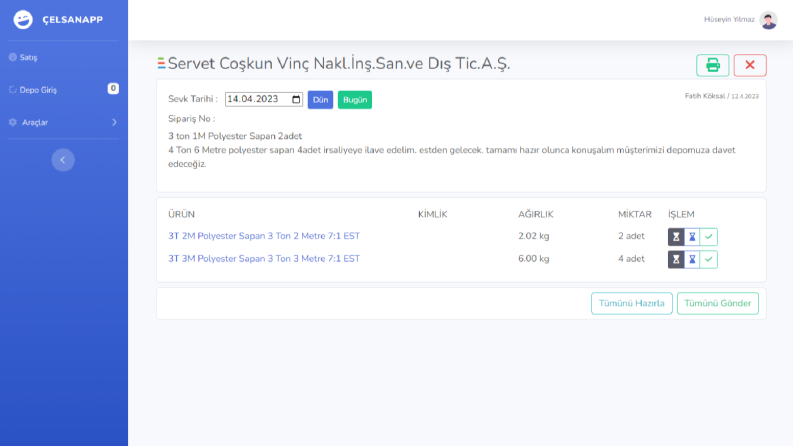Click the Fatih Köksal / 12.4.2023 note
Screen dimensions: 793x446
pyautogui.click(x=722, y=96)
